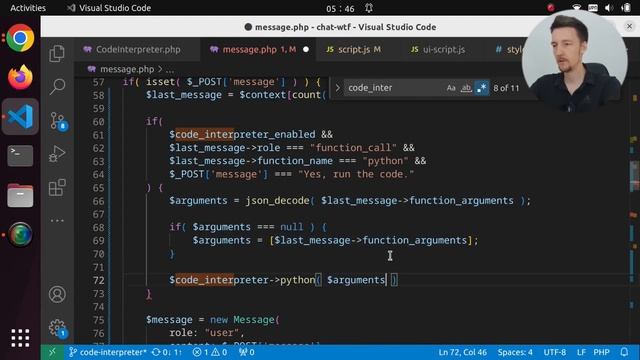Click the synchronize changes indicator
The width and height of the screenshot is (640, 360).
pyautogui.click(x=167, y=352)
